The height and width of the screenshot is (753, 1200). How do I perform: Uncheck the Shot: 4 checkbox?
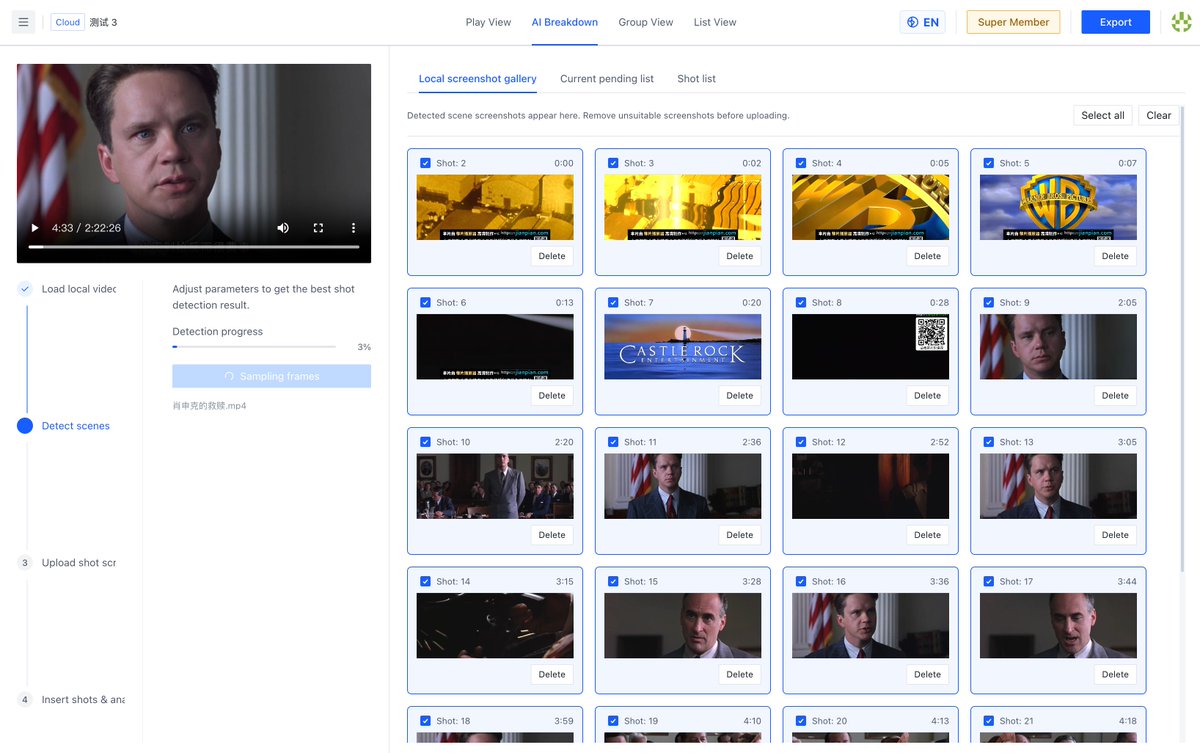pos(801,163)
